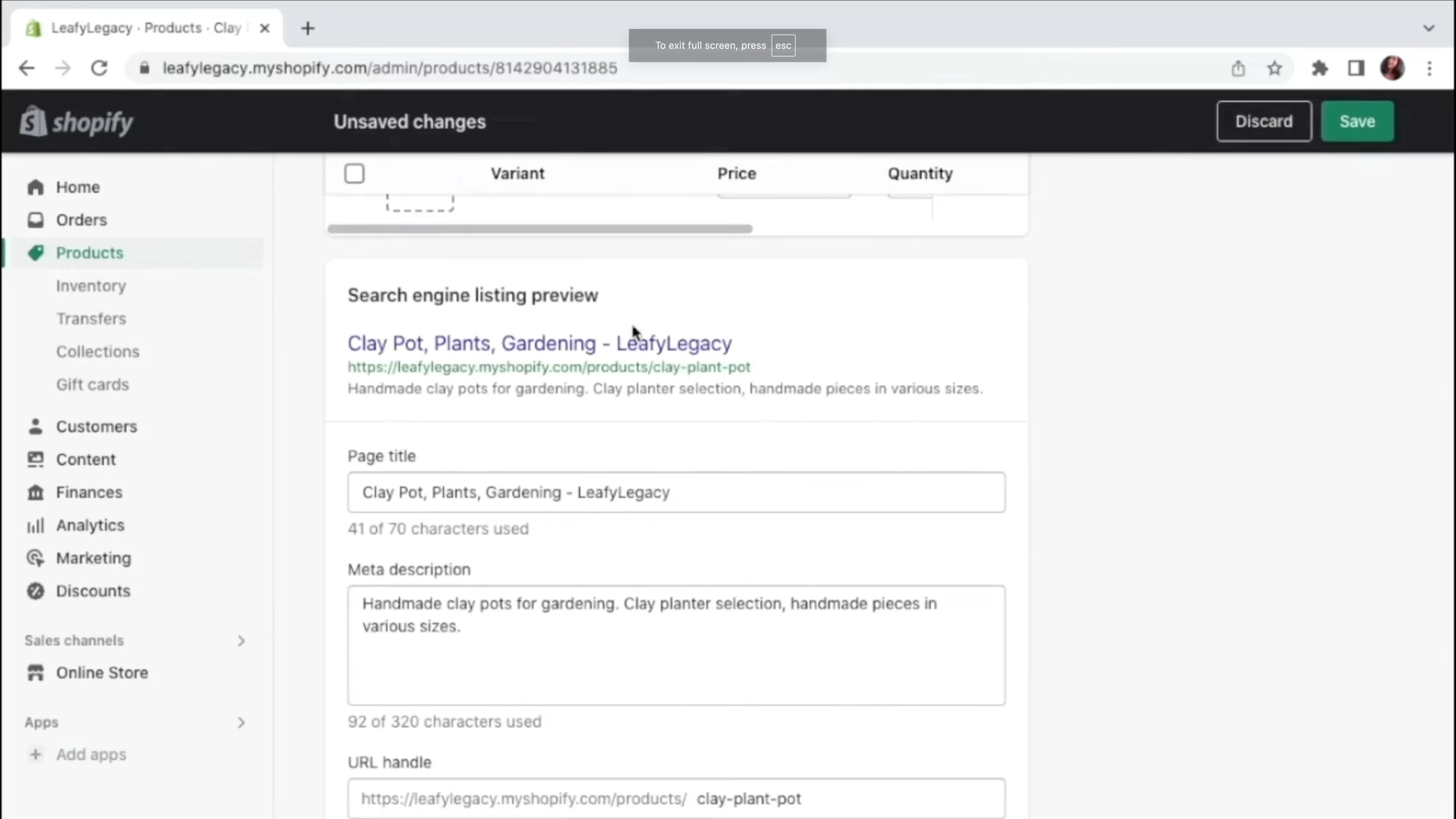Open Analytics in the sidebar
This screenshot has height=819, width=1456.
[90, 526]
